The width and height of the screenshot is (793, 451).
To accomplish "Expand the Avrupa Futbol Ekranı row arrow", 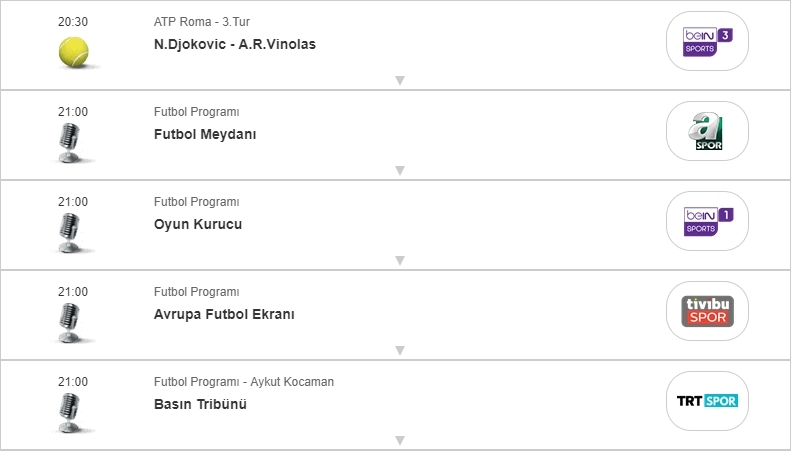I will pos(399,351).
